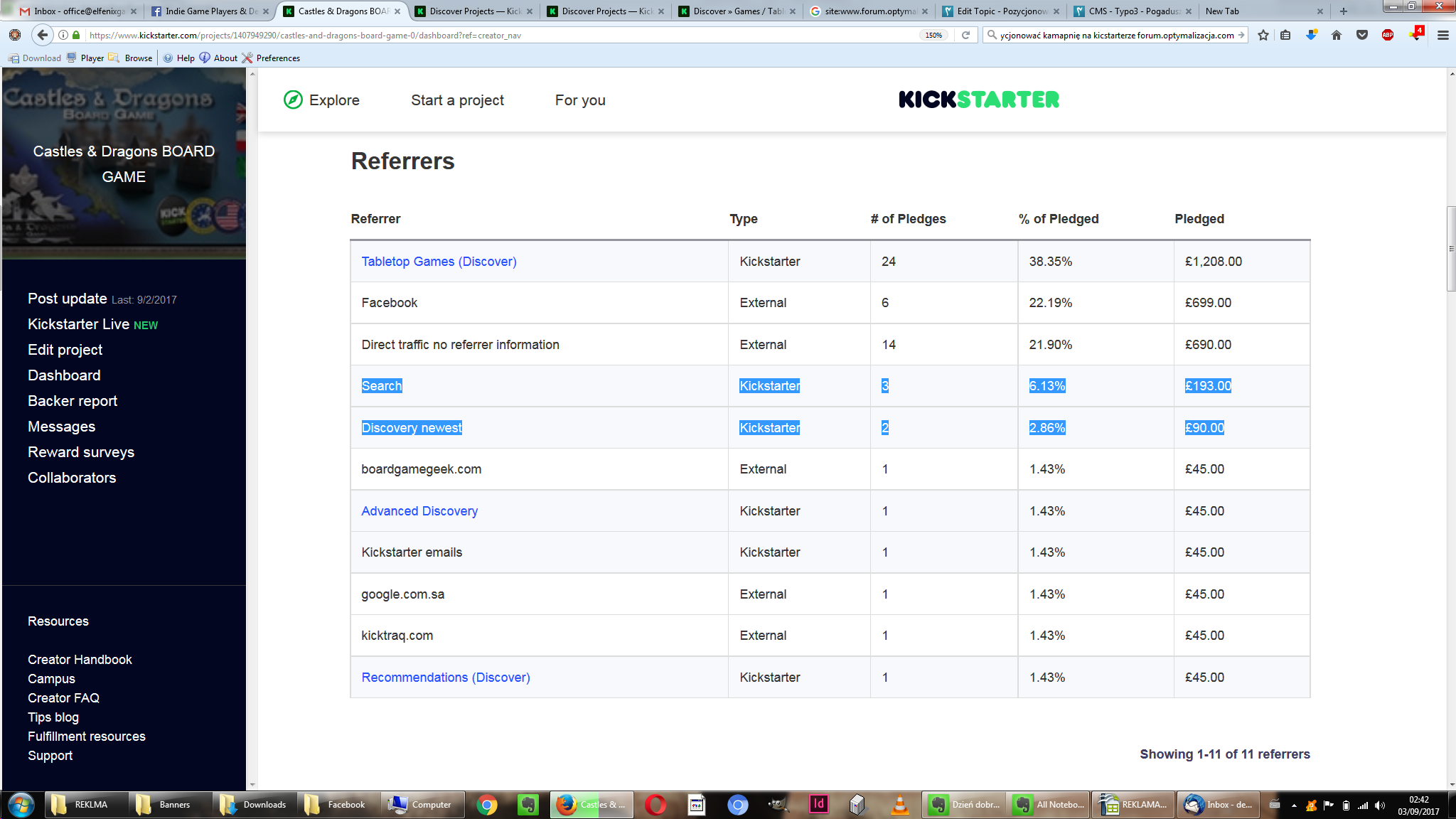This screenshot has width=1456, height=819.
Task: Open the Chromium blue icon in taskbar
Action: [738, 805]
